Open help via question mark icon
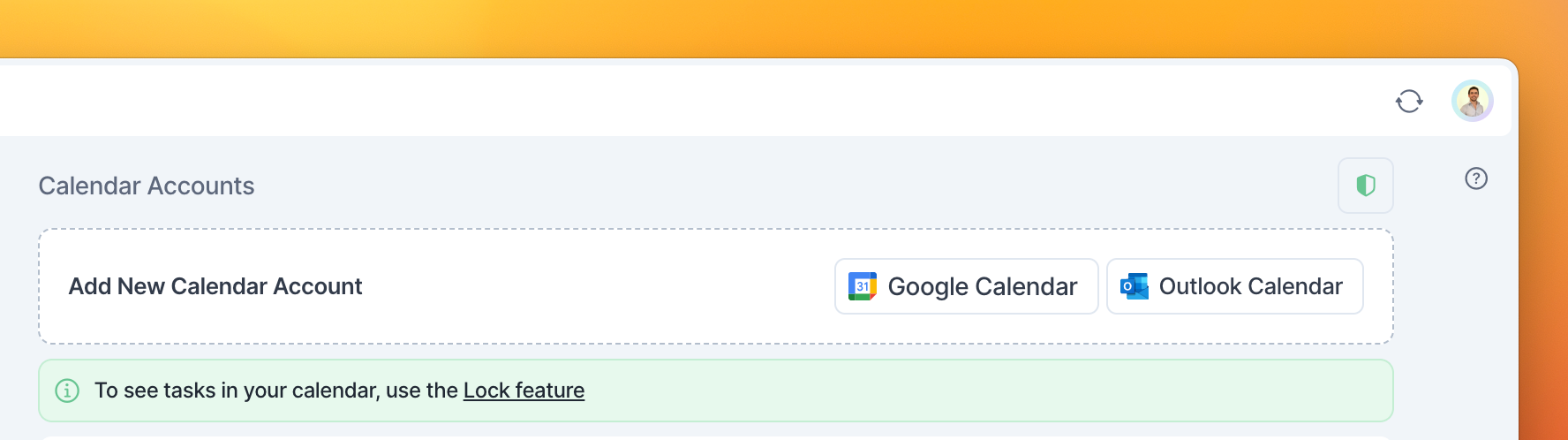The height and width of the screenshot is (440, 1568). (x=1475, y=178)
